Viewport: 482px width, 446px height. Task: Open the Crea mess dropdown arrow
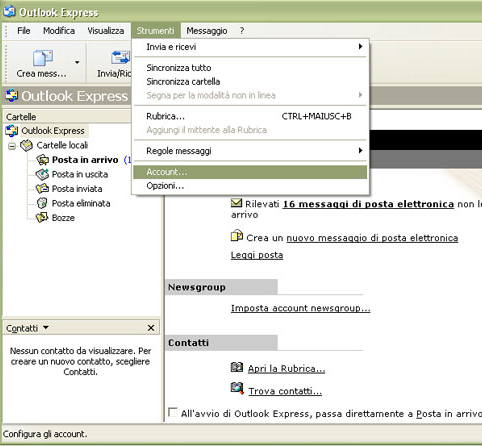click(x=77, y=62)
